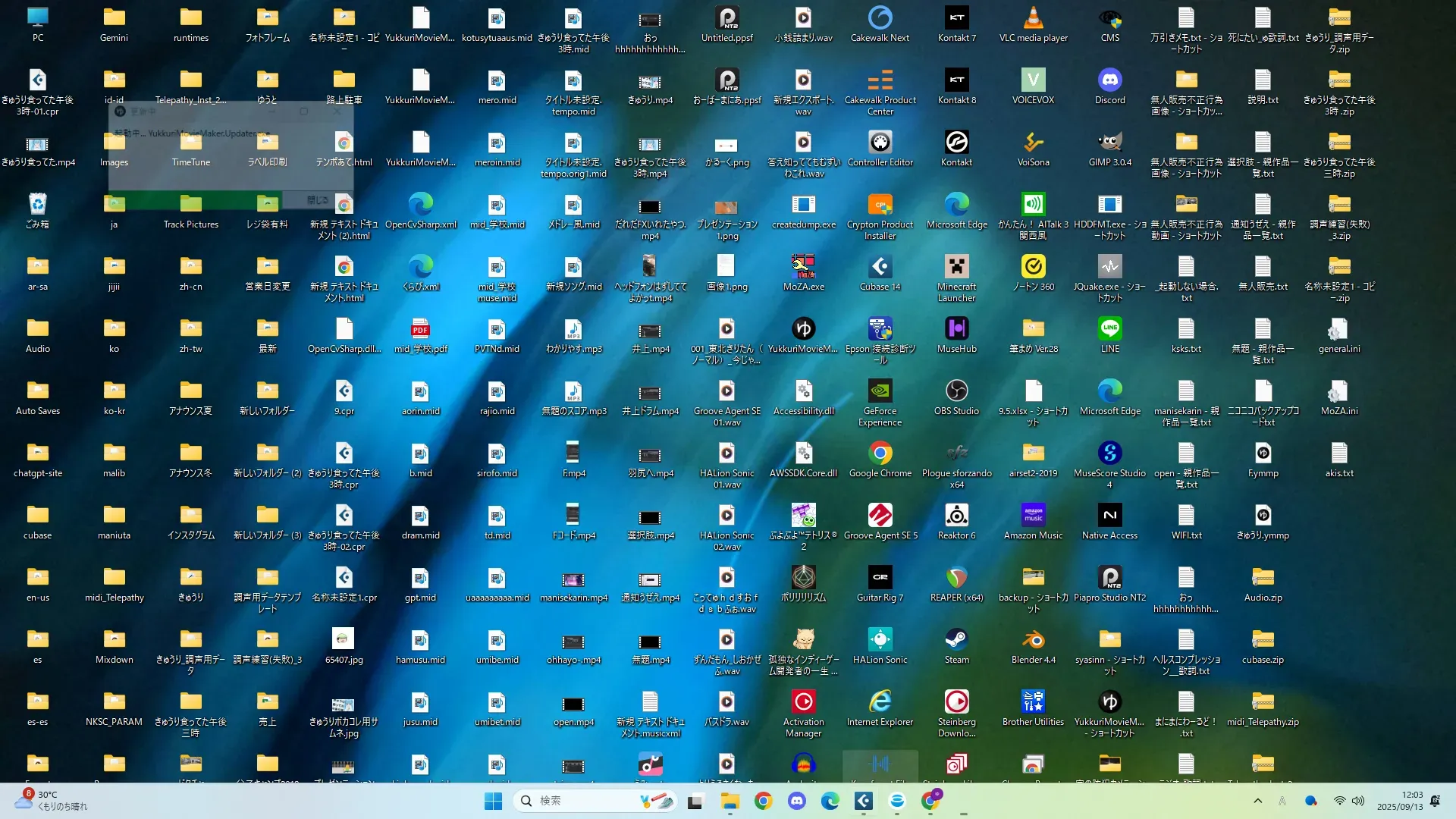The height and width of the screenshot is (819, 1456).
Task: Select the VOICEVOX desktop shortcut
Action: tap(1033, 80)
